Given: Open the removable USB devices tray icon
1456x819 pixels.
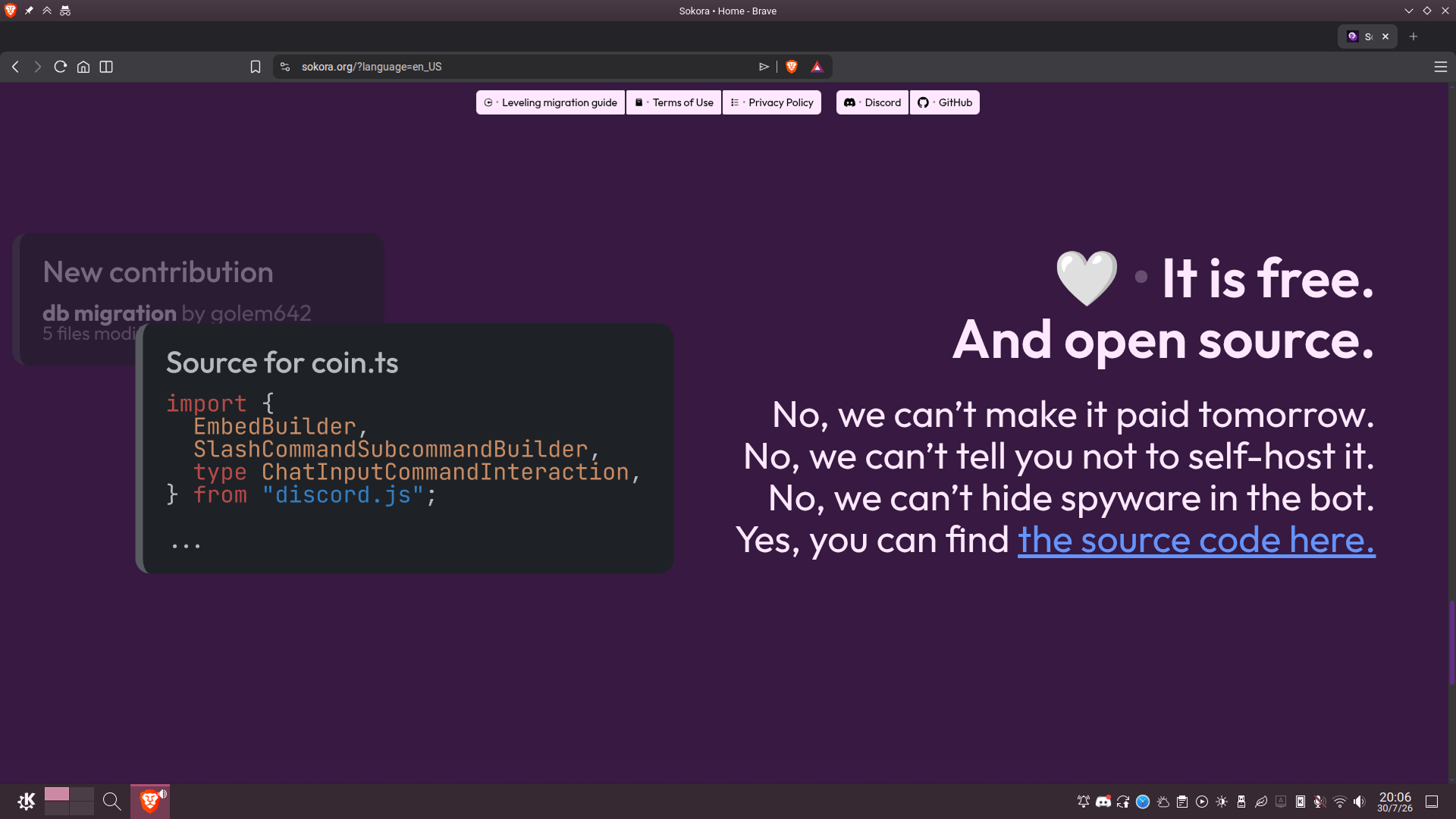Looking at the screenshot, I should tap(1241, 802).
